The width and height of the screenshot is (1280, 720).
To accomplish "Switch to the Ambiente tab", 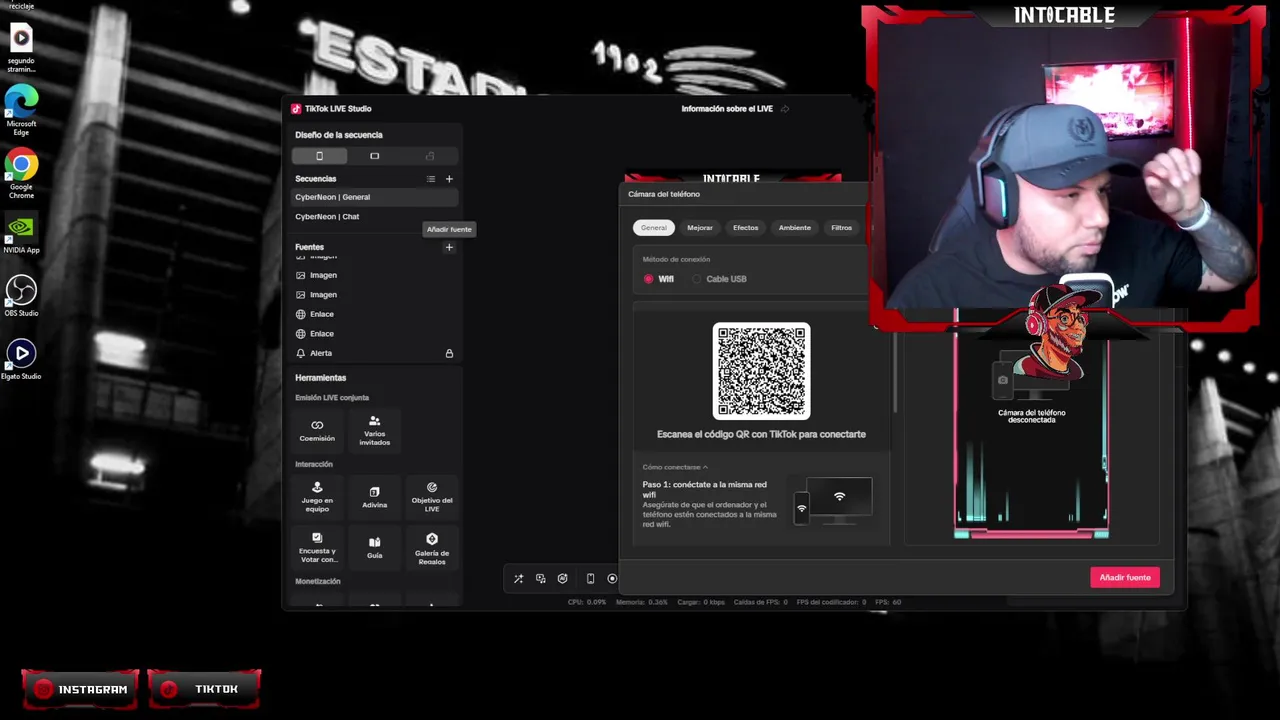I will point(795,228).
